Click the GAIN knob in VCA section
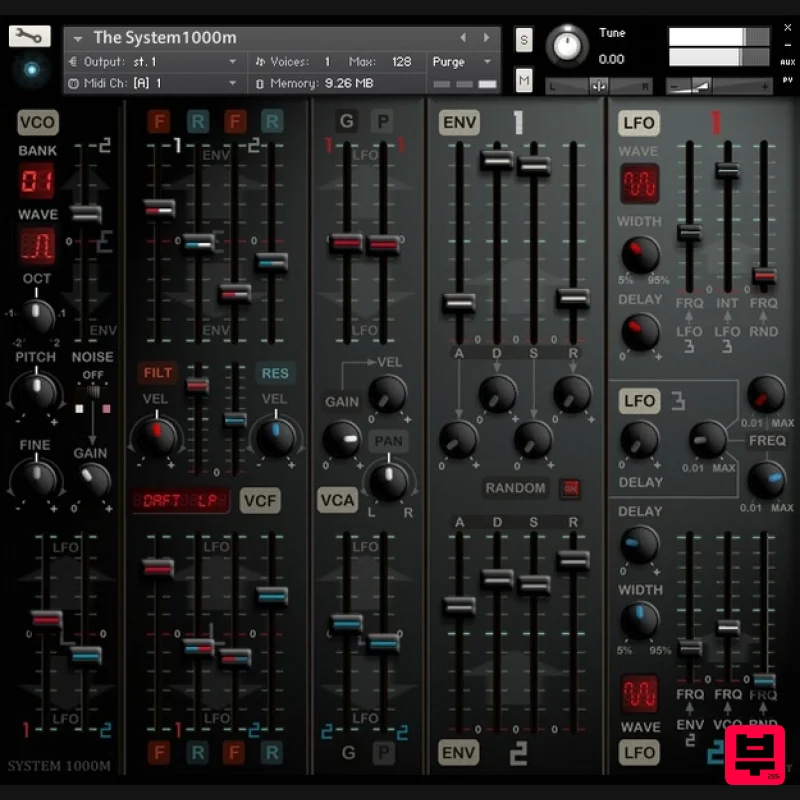This screenshot has height=800, width=800. coord(342,439)
